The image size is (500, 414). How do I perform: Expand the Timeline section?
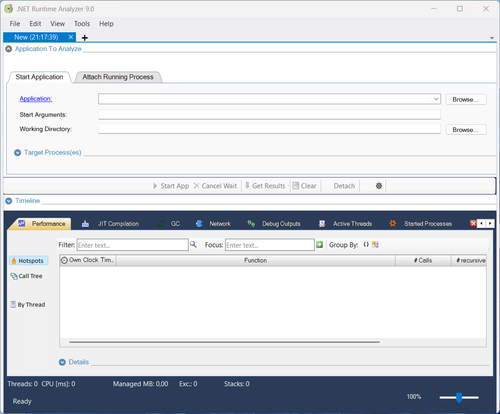[x=9, y=201]
